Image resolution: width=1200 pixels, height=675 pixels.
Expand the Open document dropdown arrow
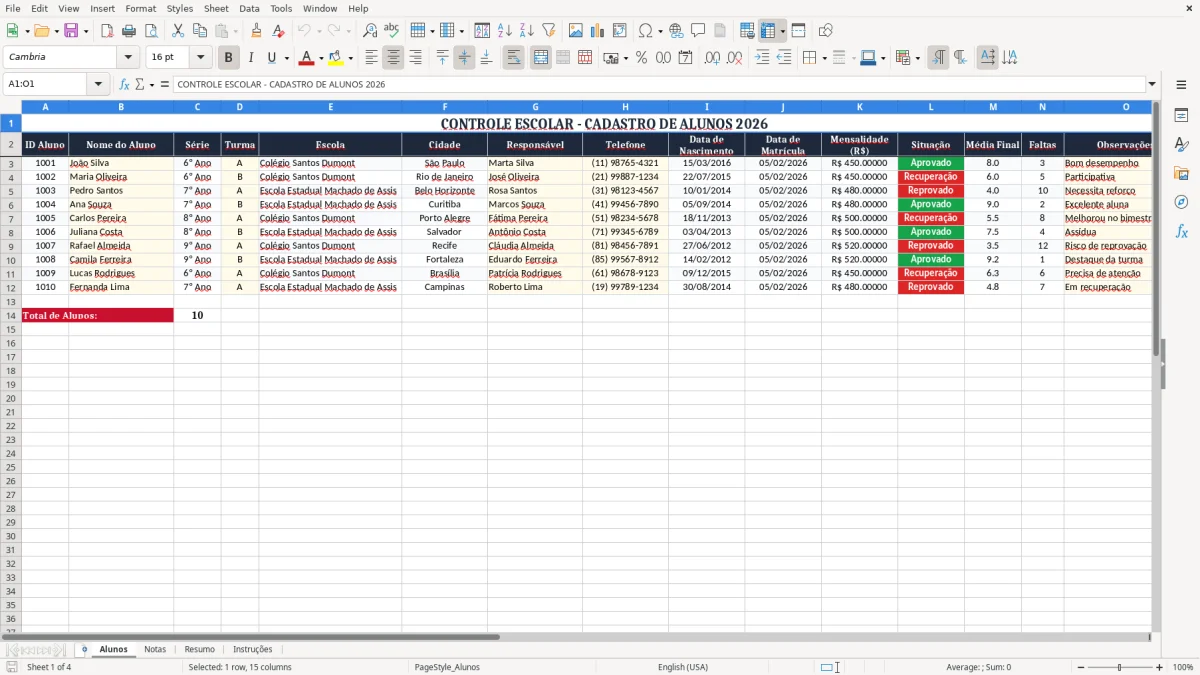[x=57, y=31]
